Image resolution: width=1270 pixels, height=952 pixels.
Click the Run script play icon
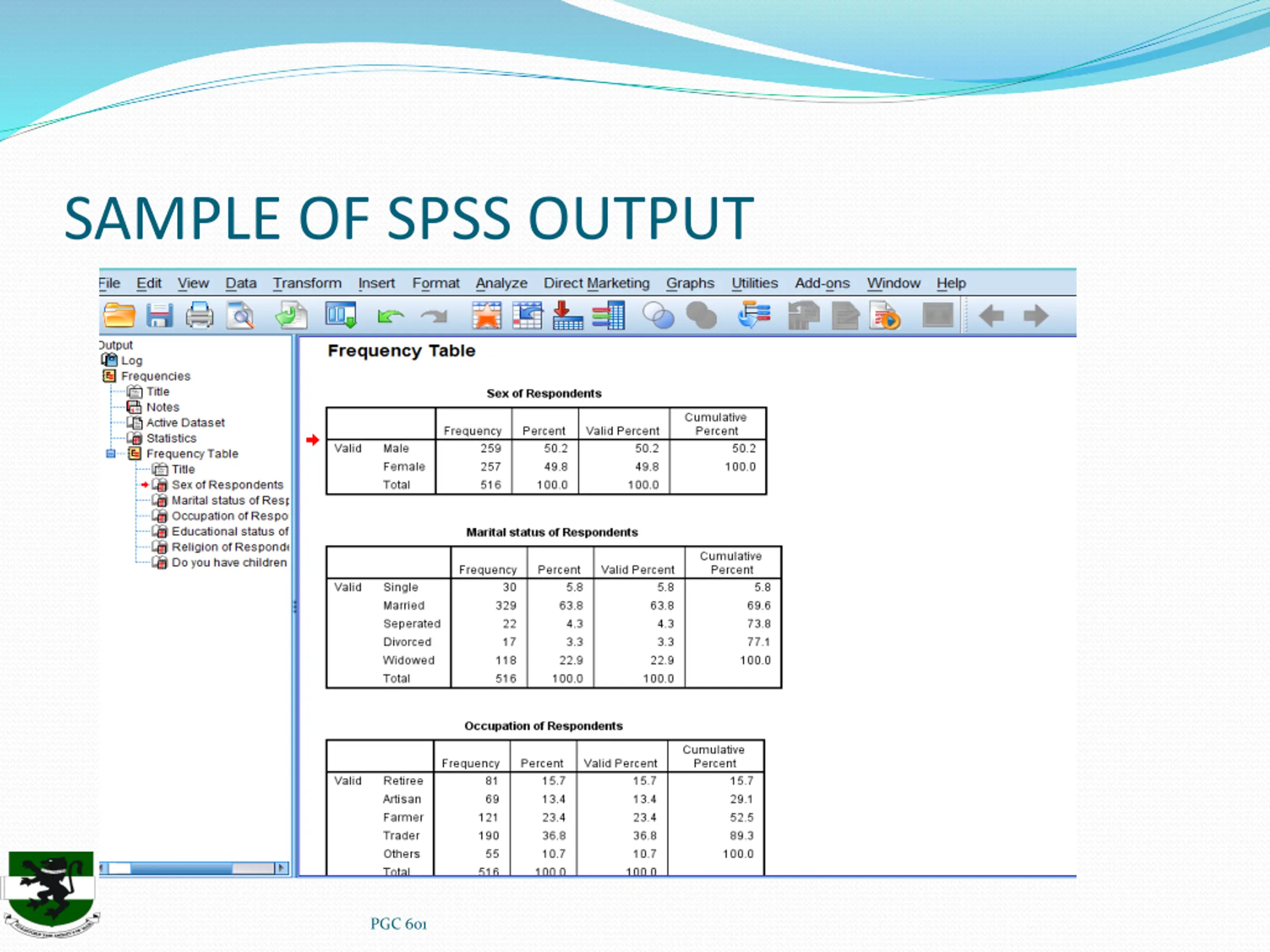coord(885,316)
